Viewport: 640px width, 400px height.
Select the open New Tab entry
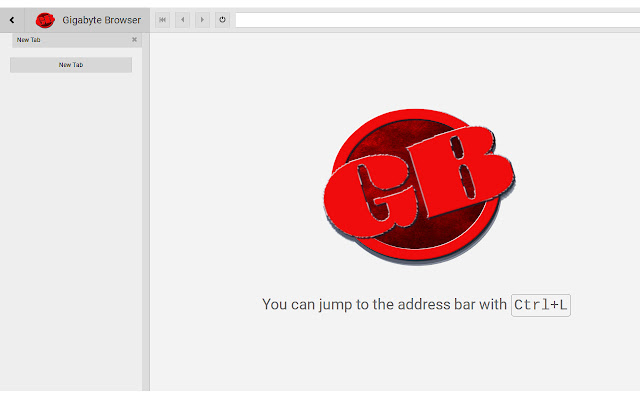coord(77,40)
